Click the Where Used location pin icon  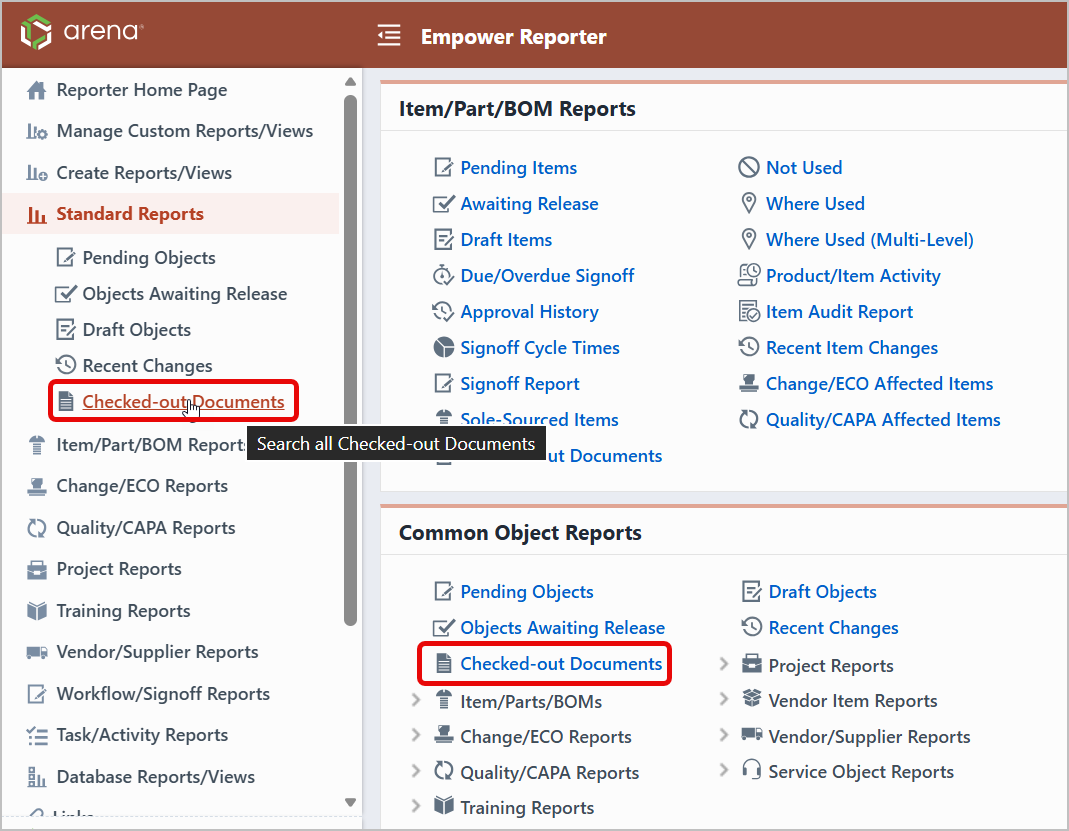[x=749, y=203]
